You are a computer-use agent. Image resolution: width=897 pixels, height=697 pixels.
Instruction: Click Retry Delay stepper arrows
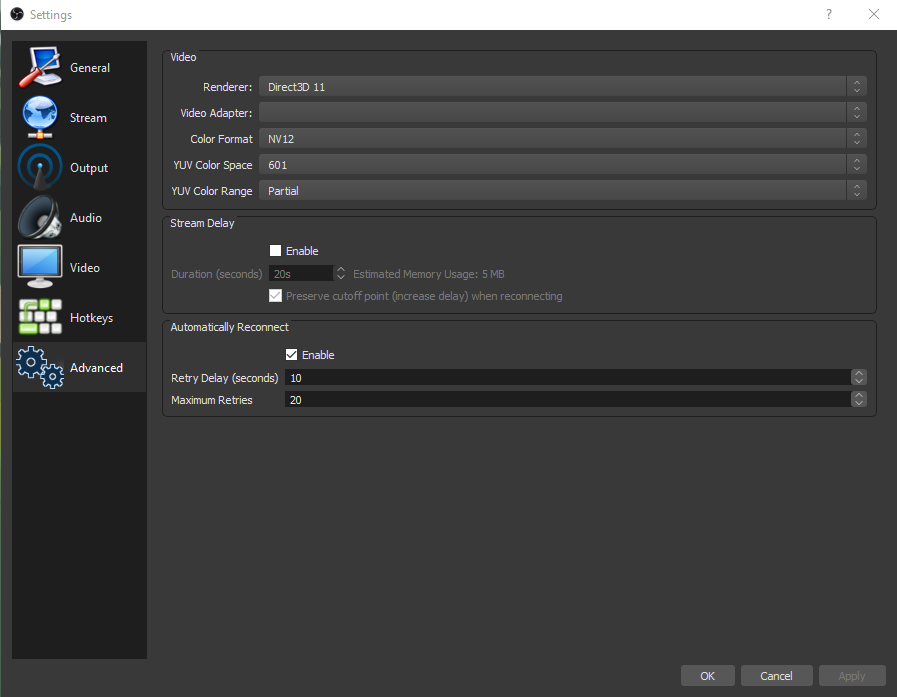click(x=859, y=378)
